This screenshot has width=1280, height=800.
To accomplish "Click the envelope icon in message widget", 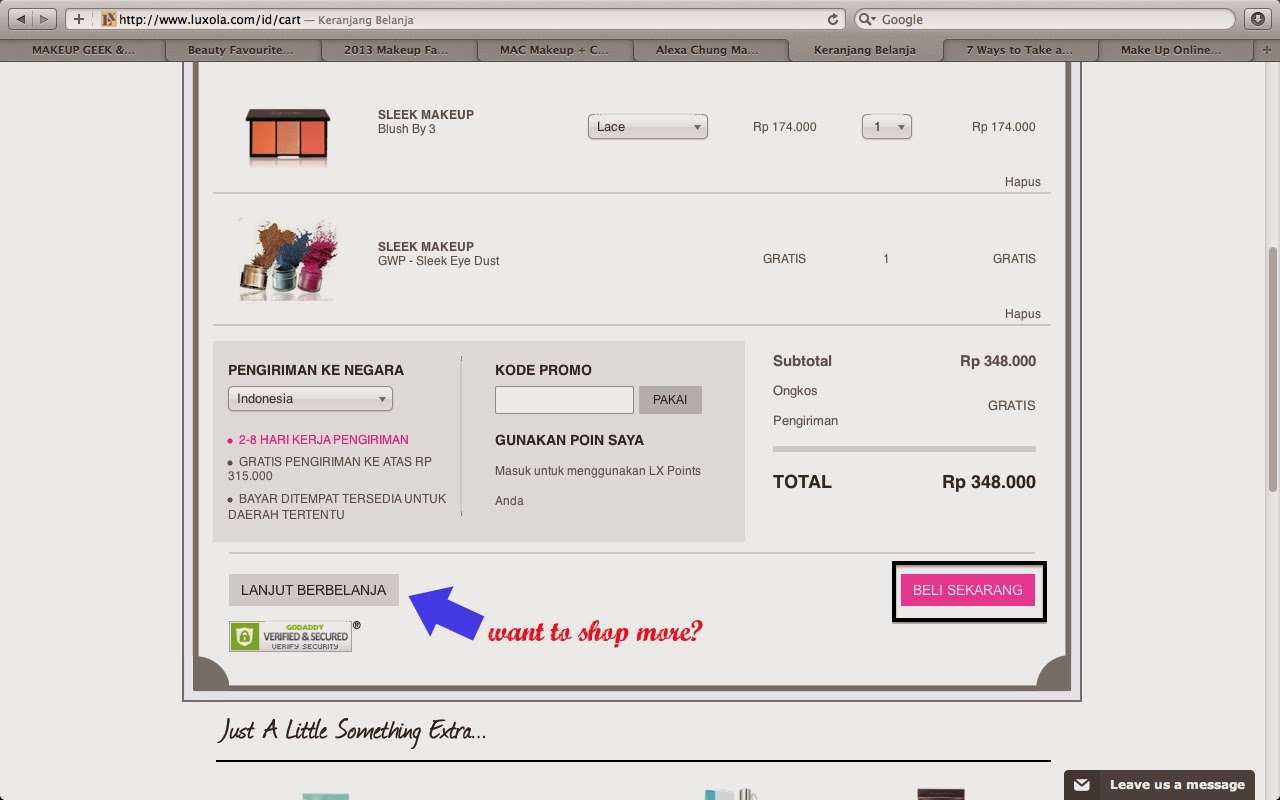I will click(1082, 785).
